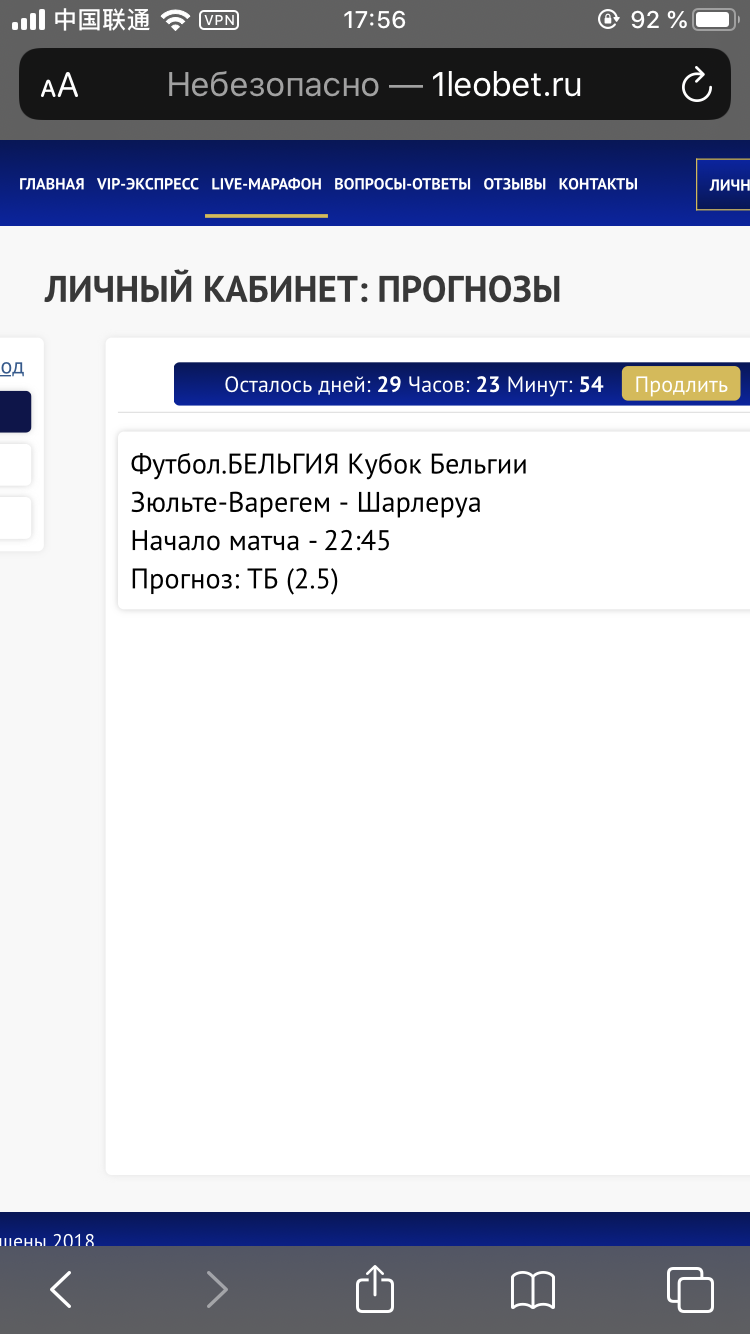Select the dark blue sidebar menu item
750x1334 pixels.
coord(15,412)
